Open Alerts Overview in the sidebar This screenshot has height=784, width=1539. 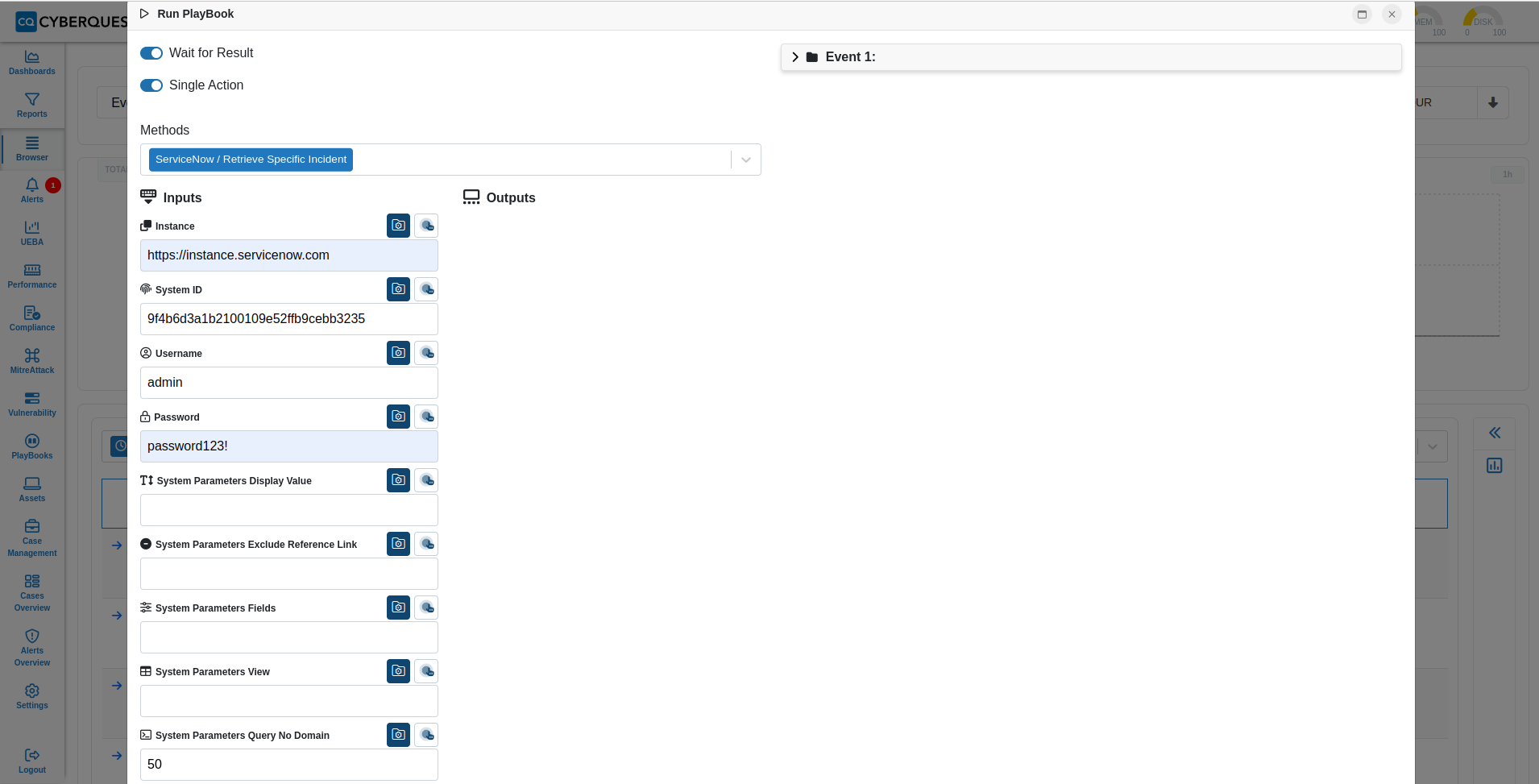(x=32, y=648)
